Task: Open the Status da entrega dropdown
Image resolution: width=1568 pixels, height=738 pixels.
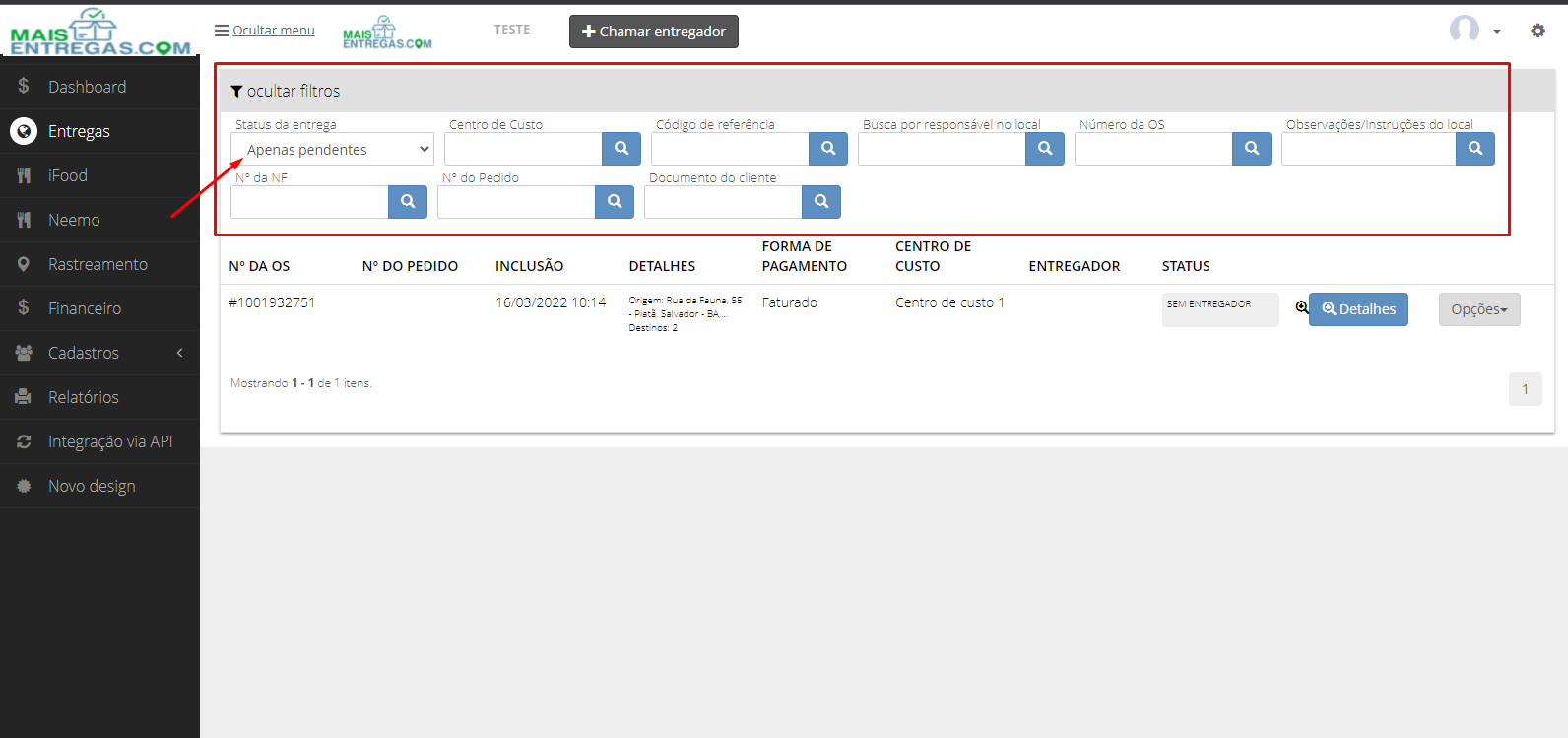Action: [332, 150]
